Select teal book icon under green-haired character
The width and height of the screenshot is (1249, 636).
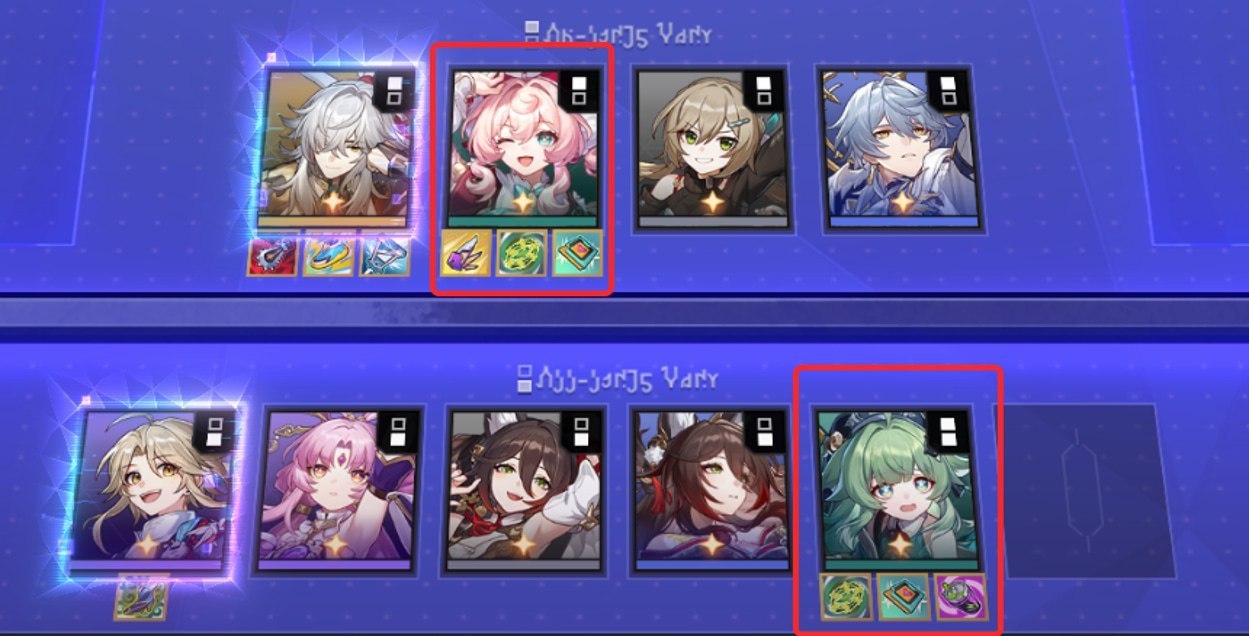(902, 596)
